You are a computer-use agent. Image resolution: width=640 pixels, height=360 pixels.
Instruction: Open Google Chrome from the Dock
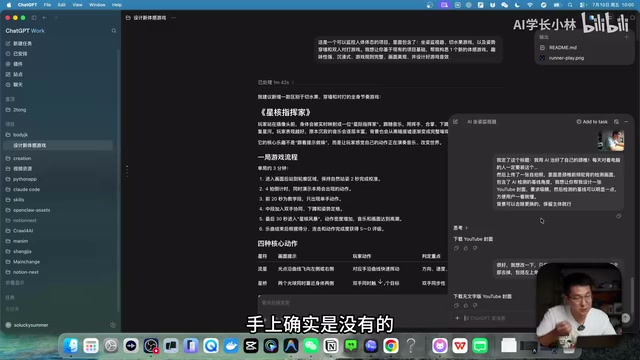[x=391, y=346]
